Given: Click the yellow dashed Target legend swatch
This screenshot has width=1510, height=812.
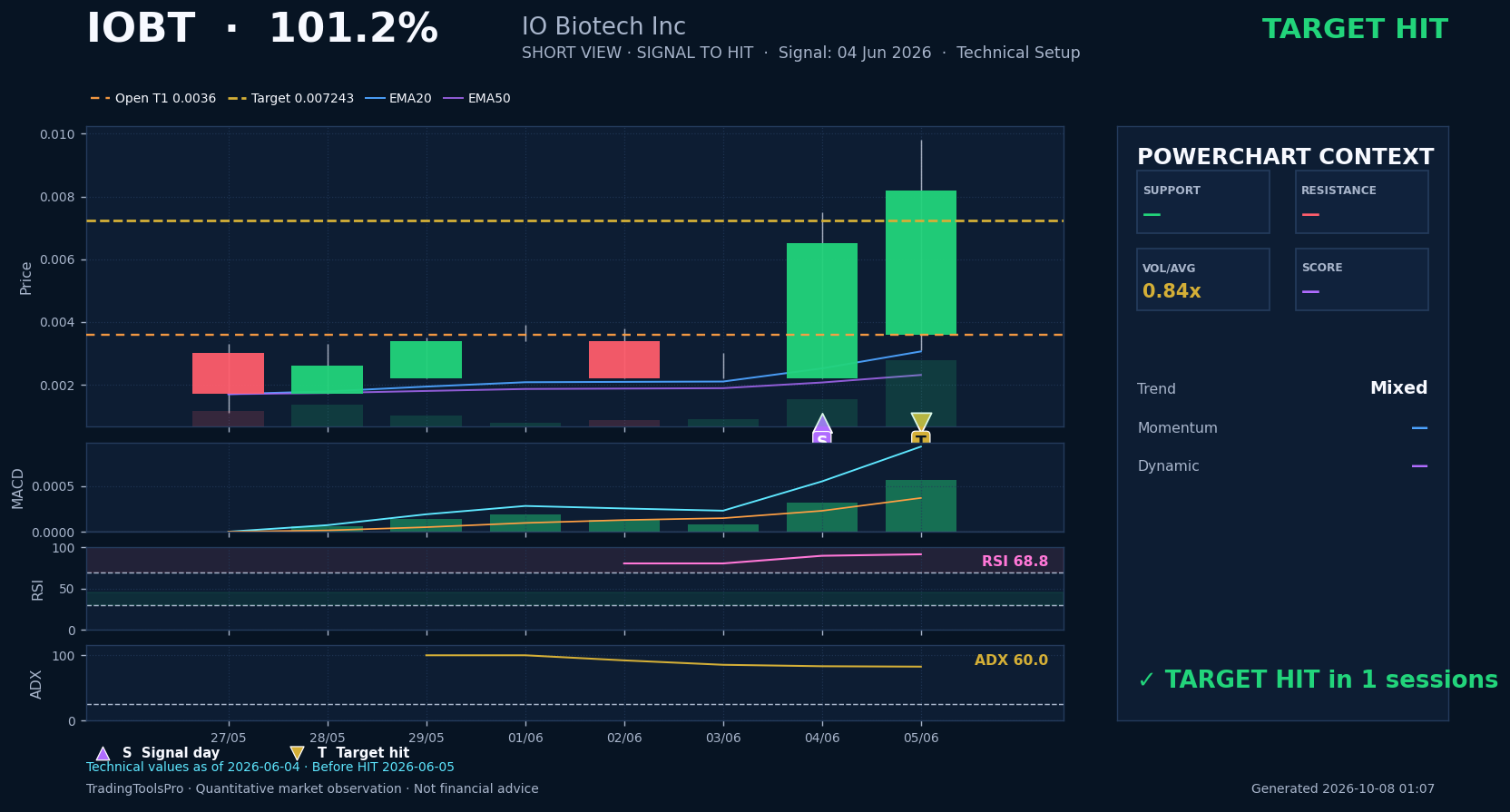Looking at the screenshot, I should [237, 98].
